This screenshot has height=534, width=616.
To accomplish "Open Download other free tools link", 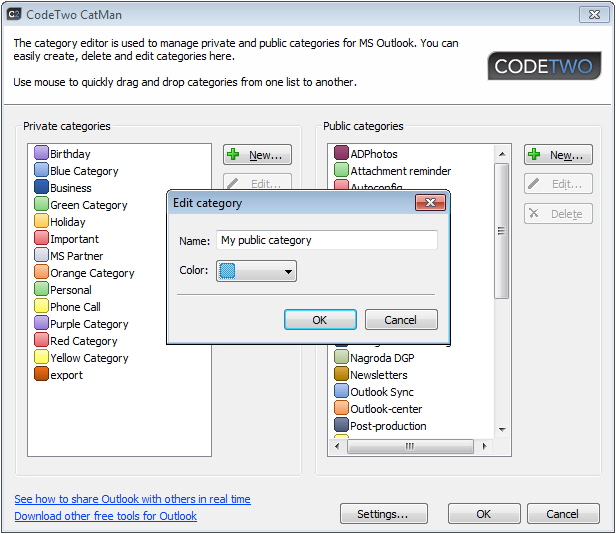I will click(105, 516).
